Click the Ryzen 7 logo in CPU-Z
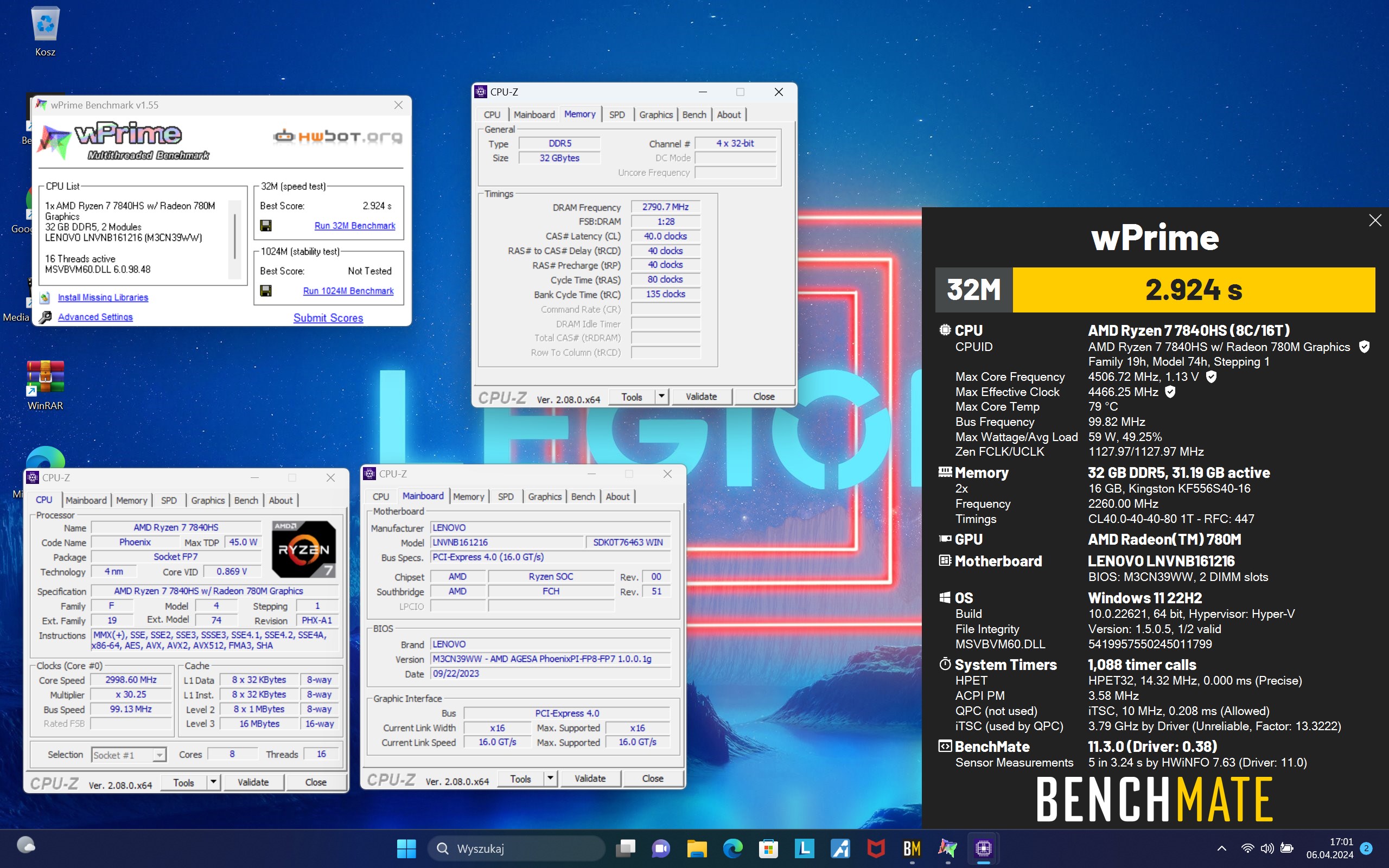This screenshot has width=1389, height=868. 304,549
